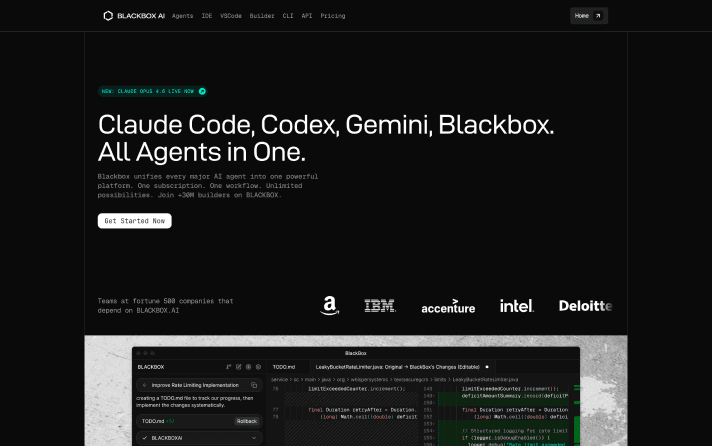The width and height of the screenshot is (712, 446).
Task: Click copy icon beside Improve Rate Limiting Implementation
Action: [x=254, y=385]
